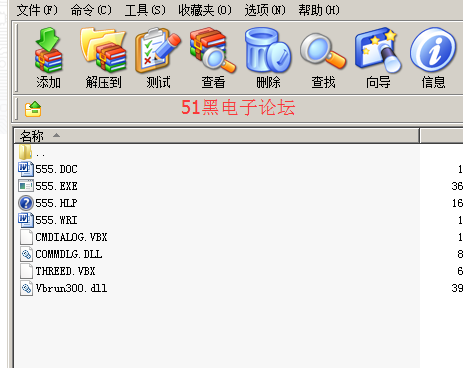463x368 pixels.
Task: Select the Vbrun300.dll file icon
Action: point(26,288)
